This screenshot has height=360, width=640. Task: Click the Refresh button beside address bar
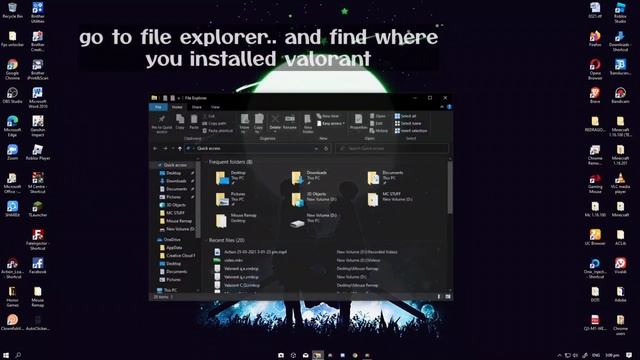click(x=326, y=149)
